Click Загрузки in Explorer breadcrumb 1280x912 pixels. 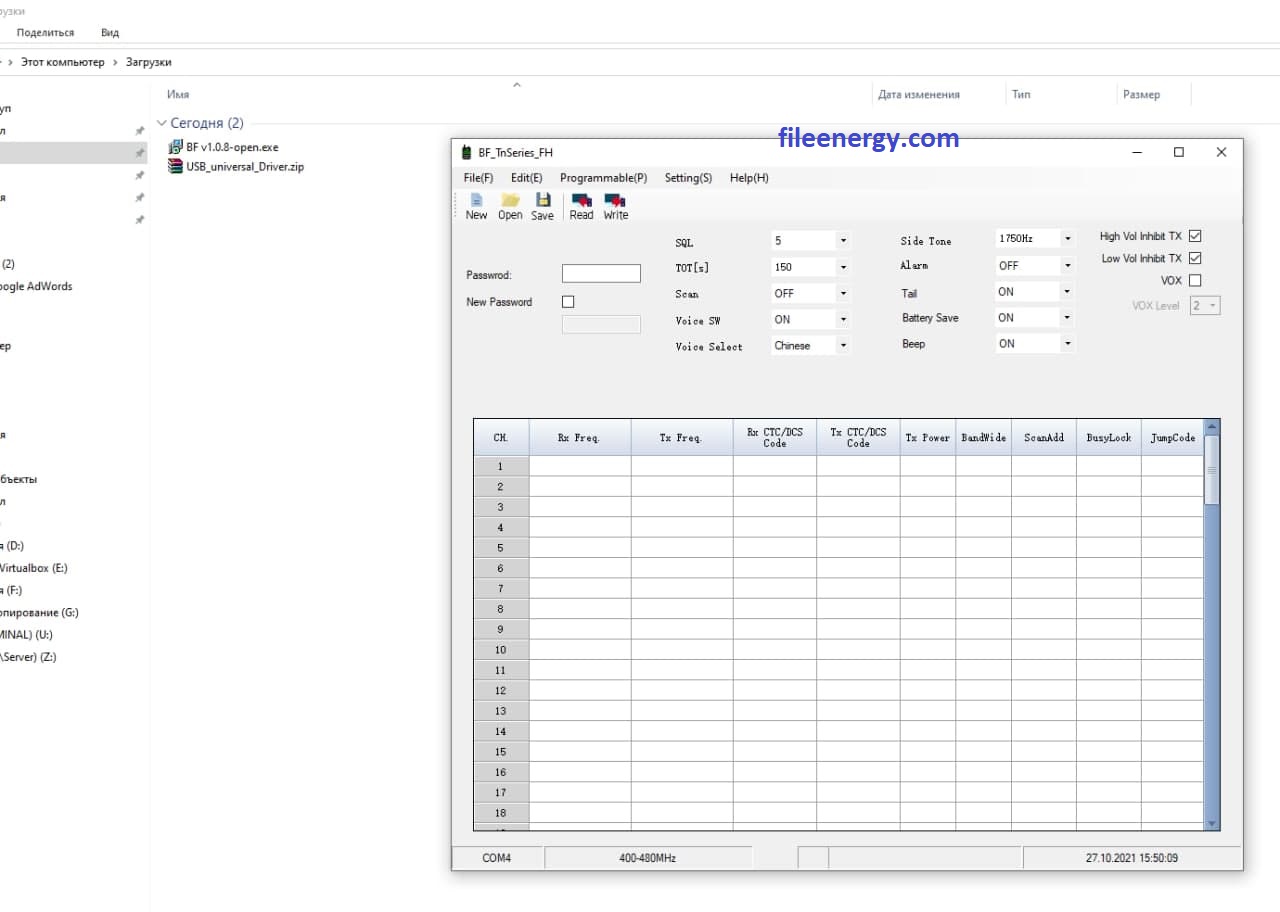148,62
